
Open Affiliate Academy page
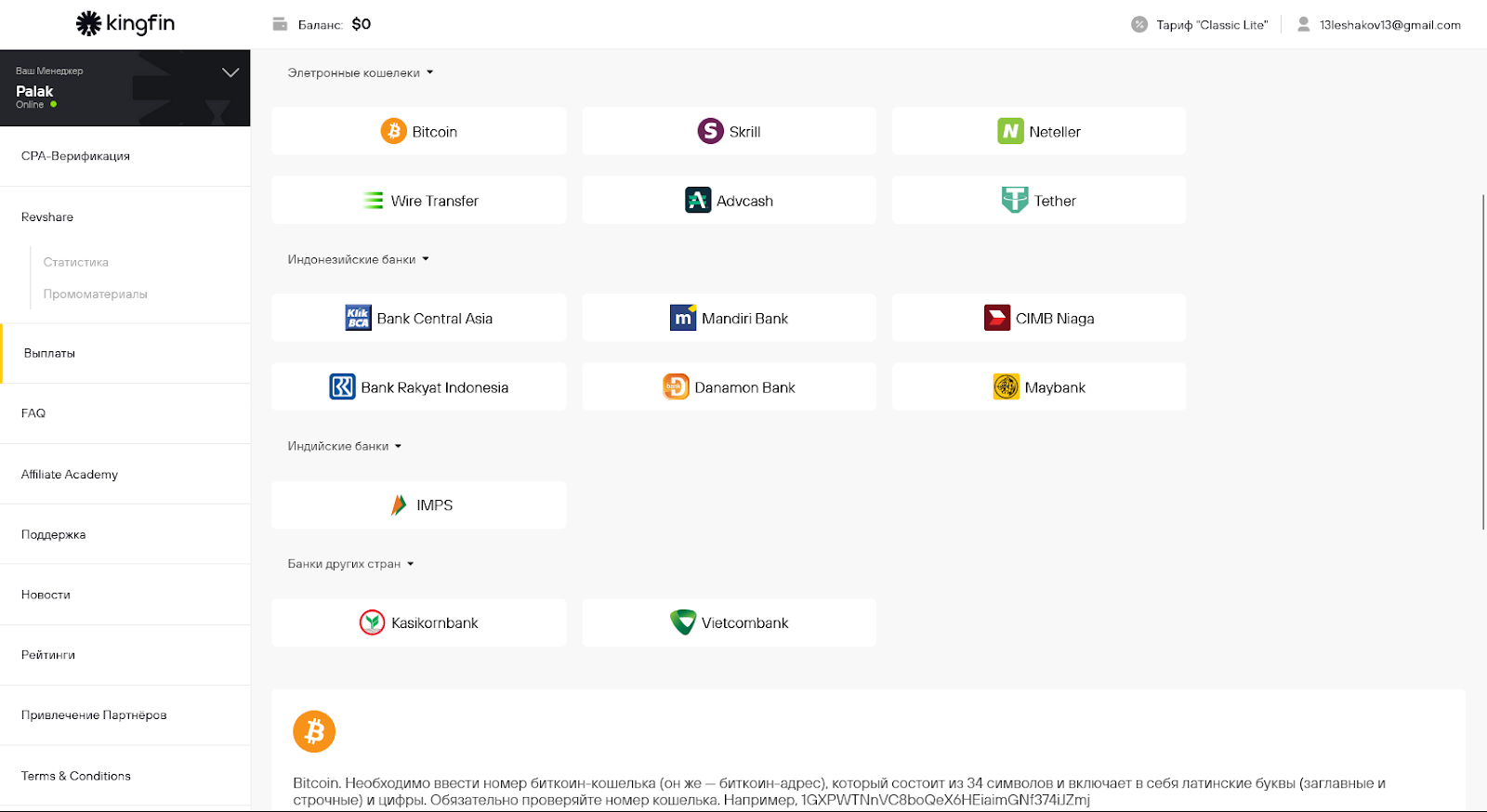click(x=125, y=474)
